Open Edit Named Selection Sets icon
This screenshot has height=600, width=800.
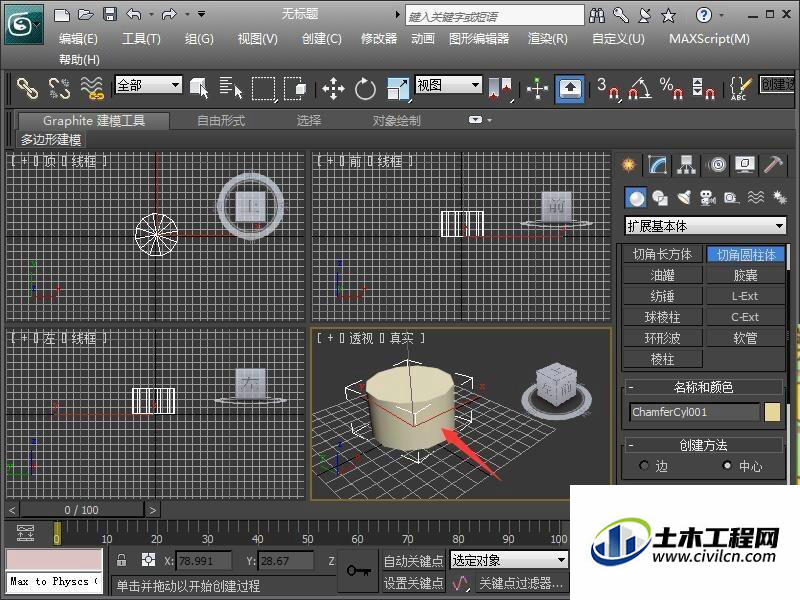tap(740, 89)
